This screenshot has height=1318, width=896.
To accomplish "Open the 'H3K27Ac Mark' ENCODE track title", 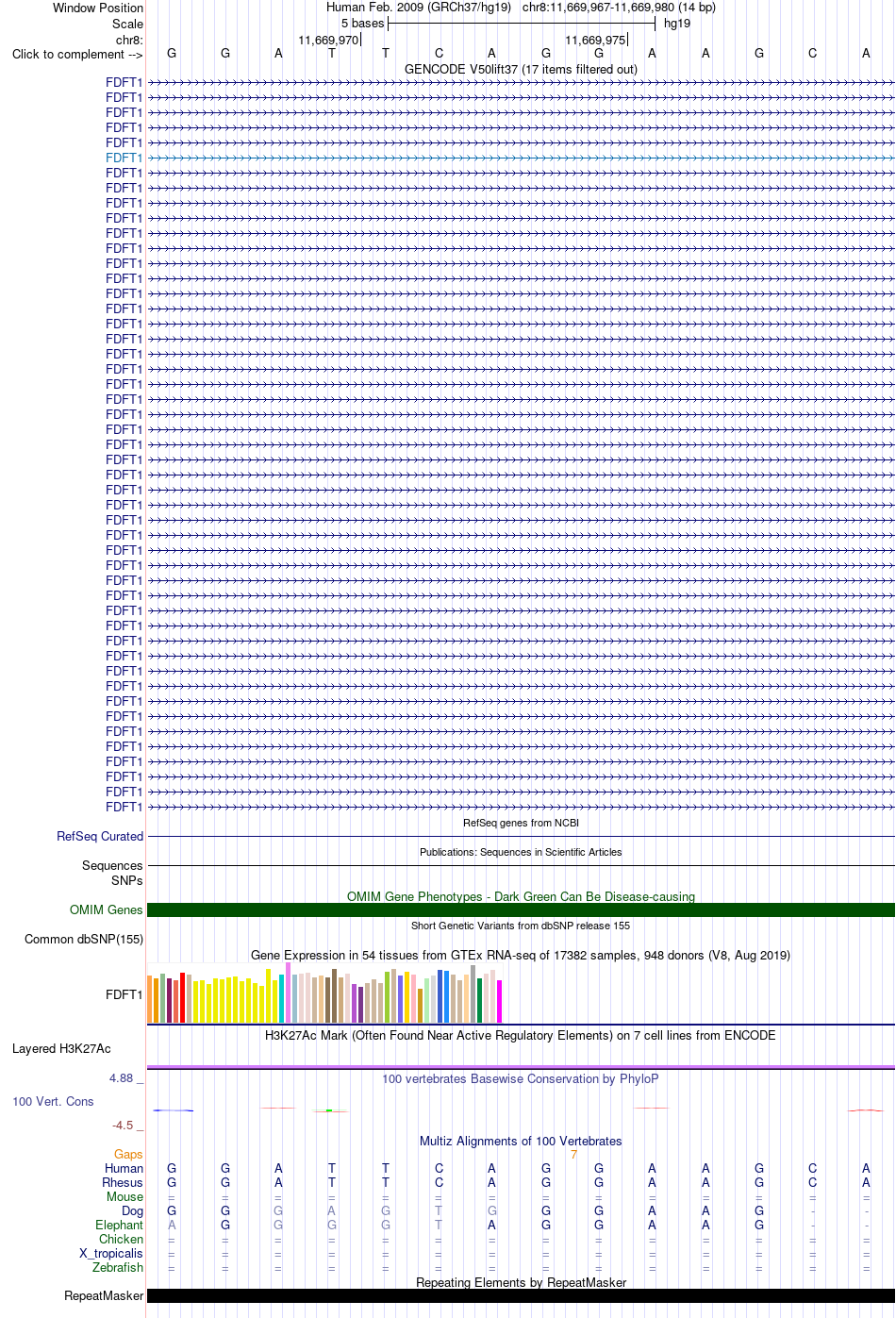I will [521, 1035].
